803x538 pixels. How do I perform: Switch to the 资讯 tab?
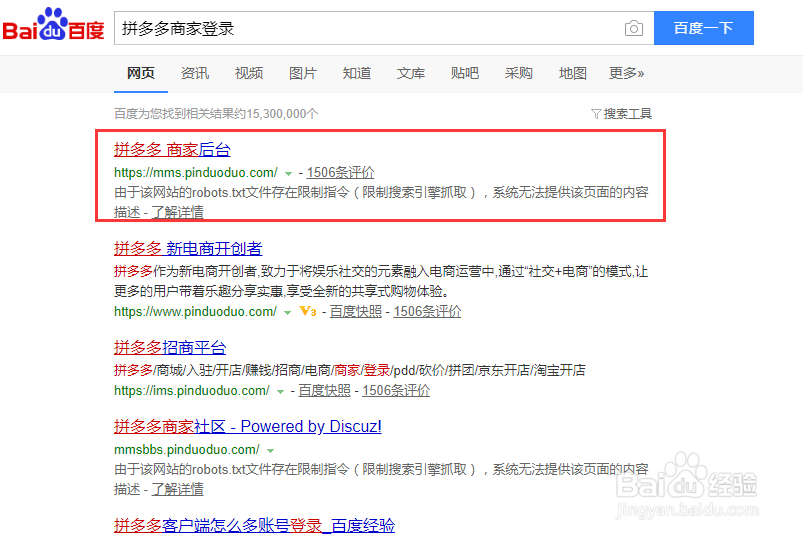(x=195, y=73)
